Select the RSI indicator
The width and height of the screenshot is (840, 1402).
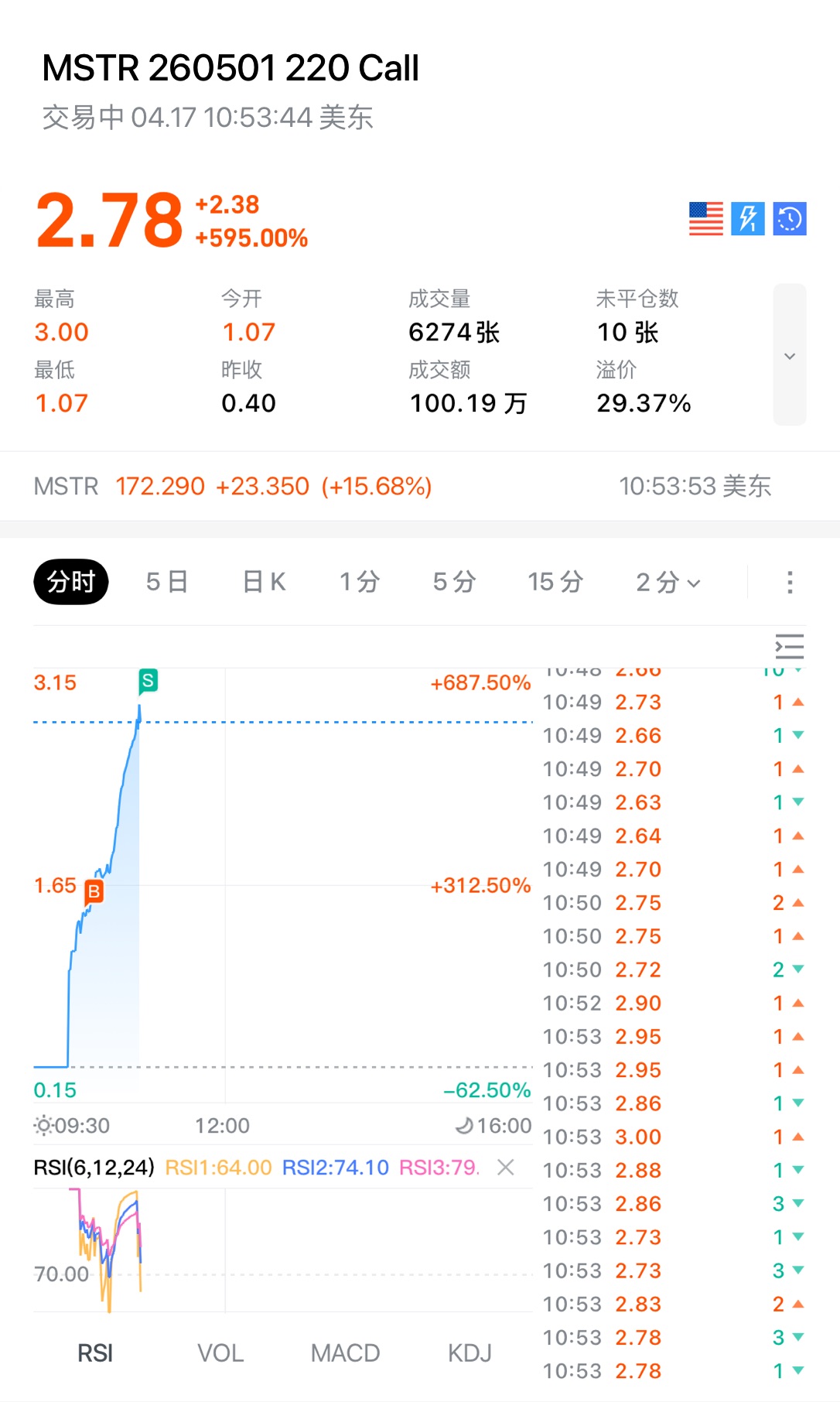pyautogui.click(x=95, y=1352)
